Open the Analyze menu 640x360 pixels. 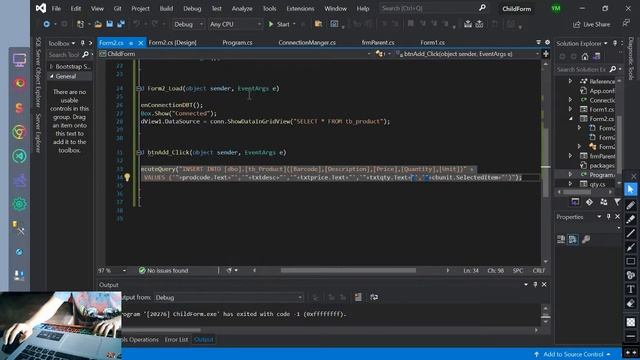coord(242,9)
